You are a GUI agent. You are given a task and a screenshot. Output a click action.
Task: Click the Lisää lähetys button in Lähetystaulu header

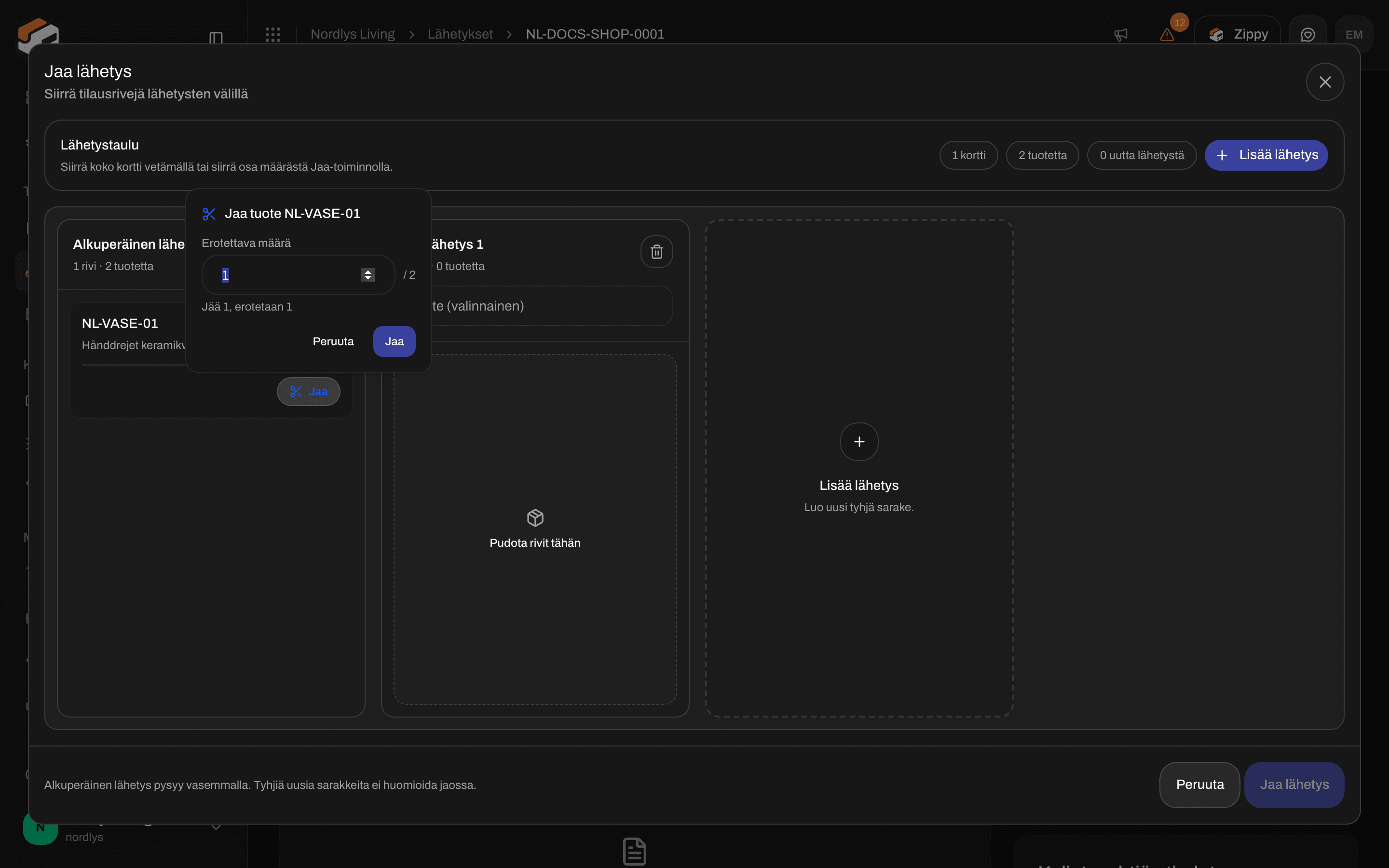coord(1266,155)
